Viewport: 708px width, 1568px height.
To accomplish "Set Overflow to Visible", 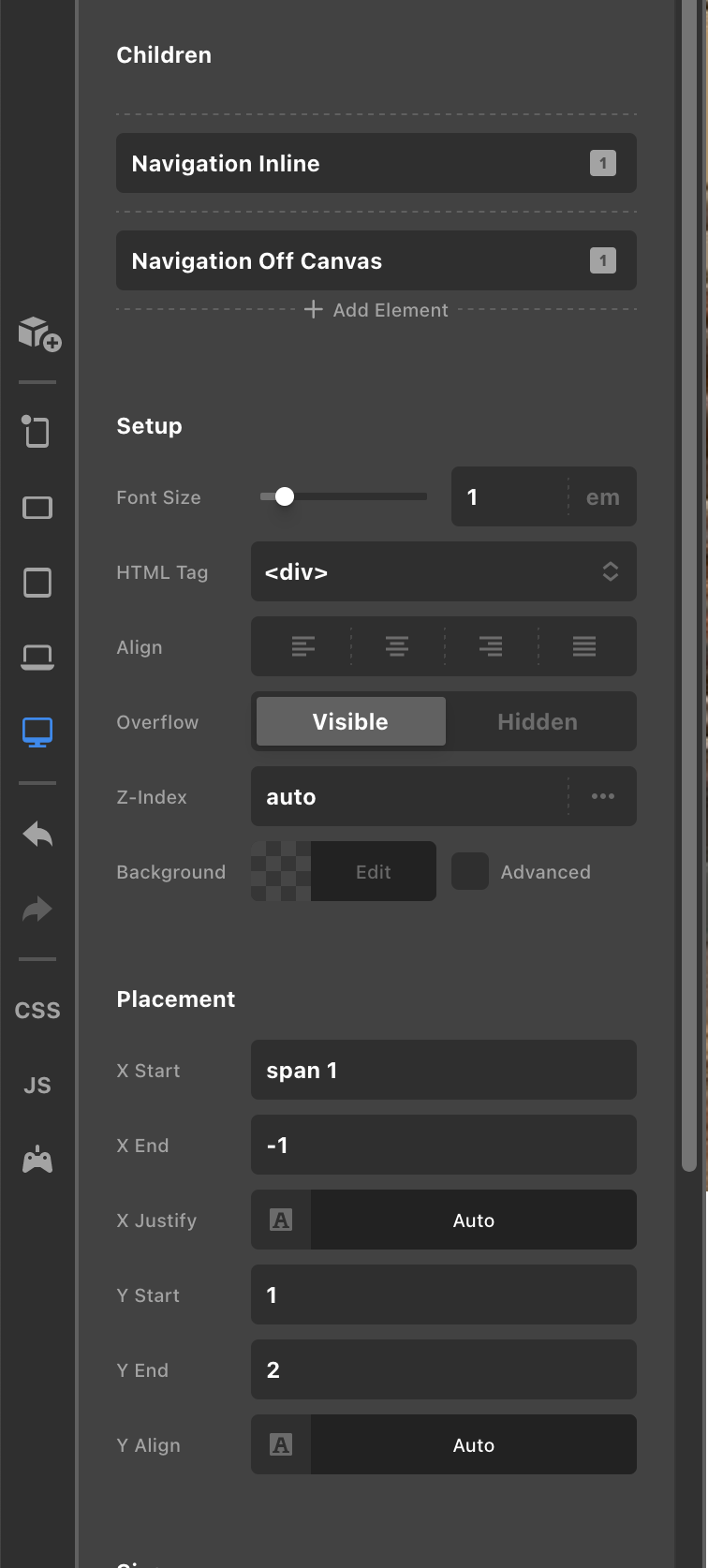I will 350,721.
